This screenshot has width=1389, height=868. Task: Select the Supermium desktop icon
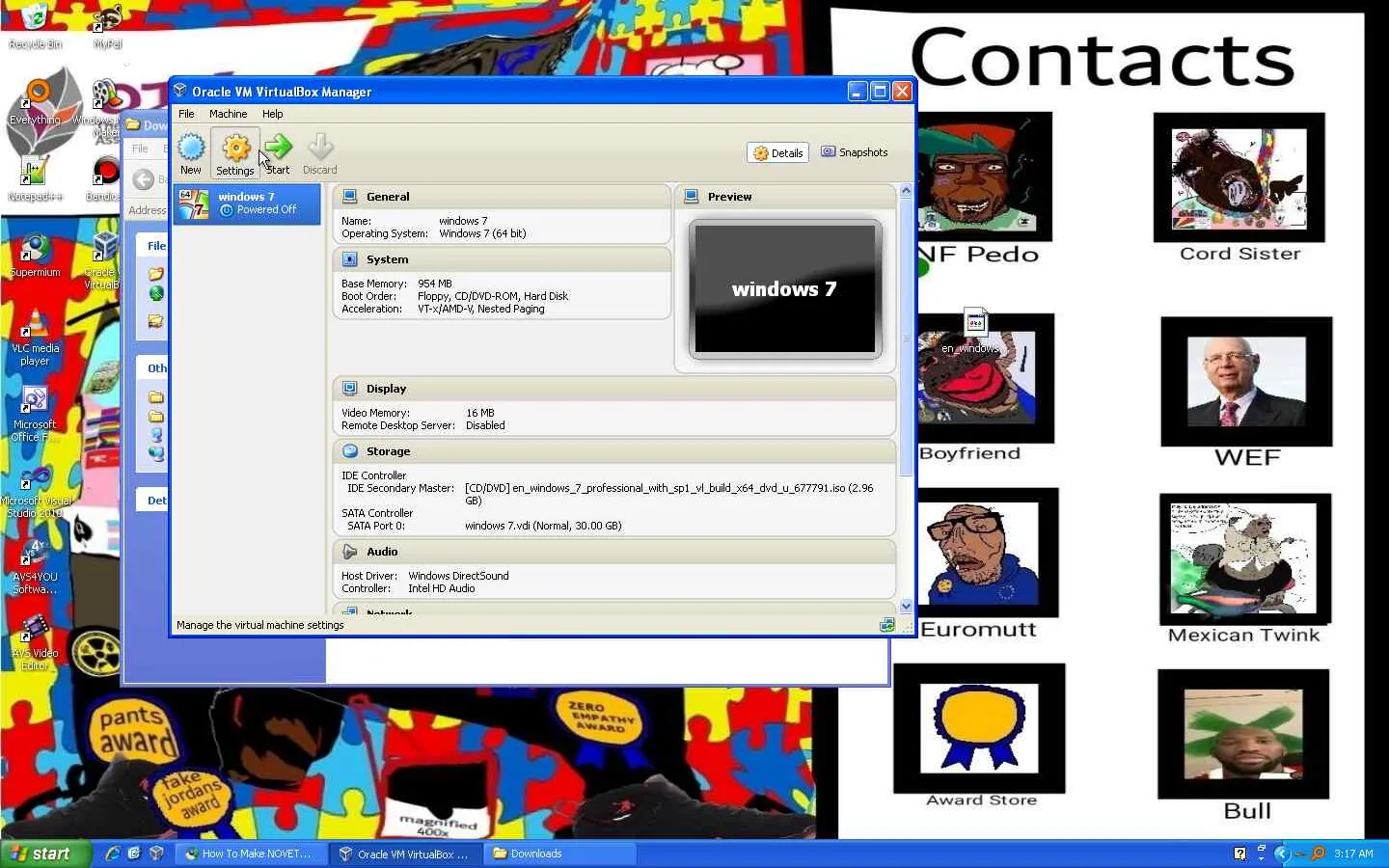coord(35,256)
